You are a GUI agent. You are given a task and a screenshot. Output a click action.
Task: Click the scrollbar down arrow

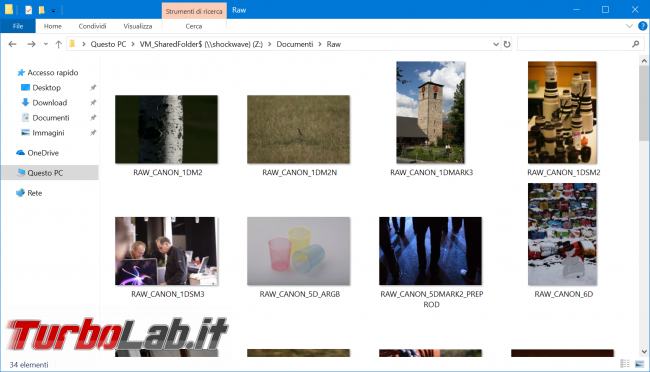click(644, 352)
